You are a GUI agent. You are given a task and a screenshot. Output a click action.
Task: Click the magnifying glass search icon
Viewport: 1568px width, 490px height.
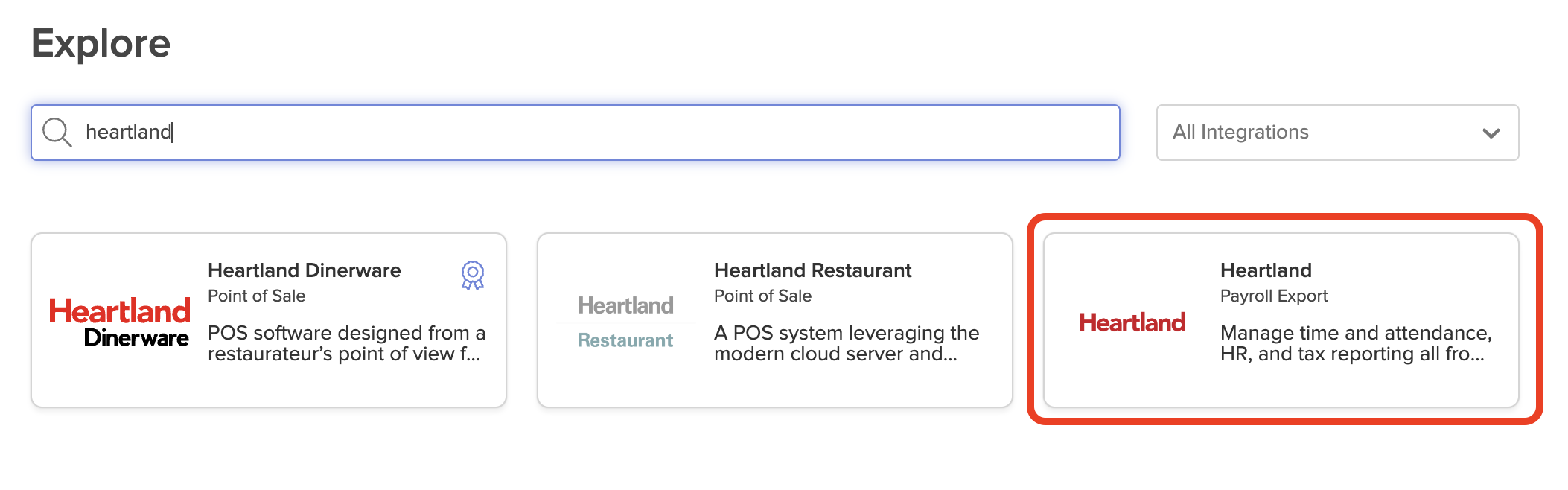point(57,133)
